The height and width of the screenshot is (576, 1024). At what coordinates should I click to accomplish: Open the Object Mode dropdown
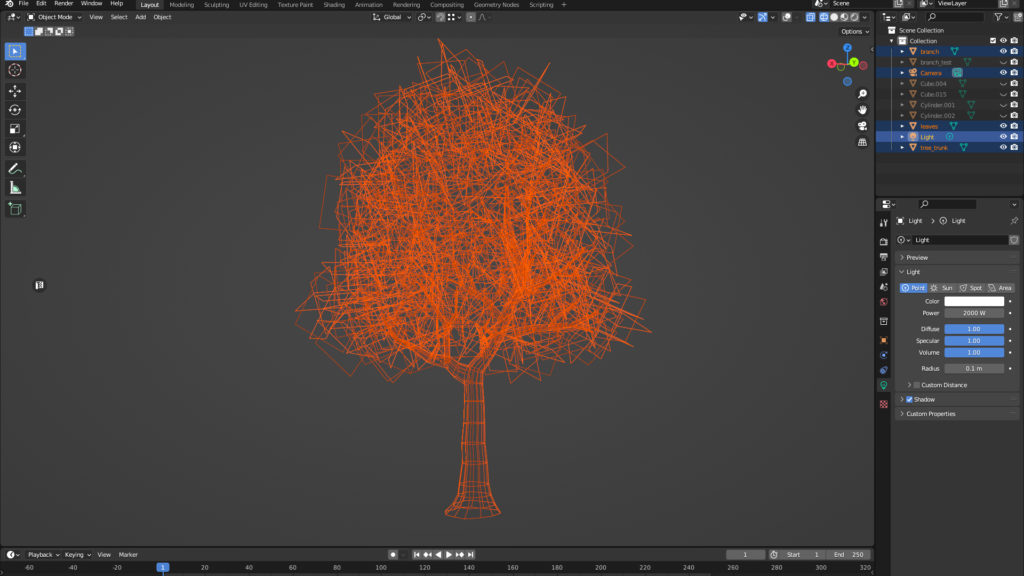(56, 17)
